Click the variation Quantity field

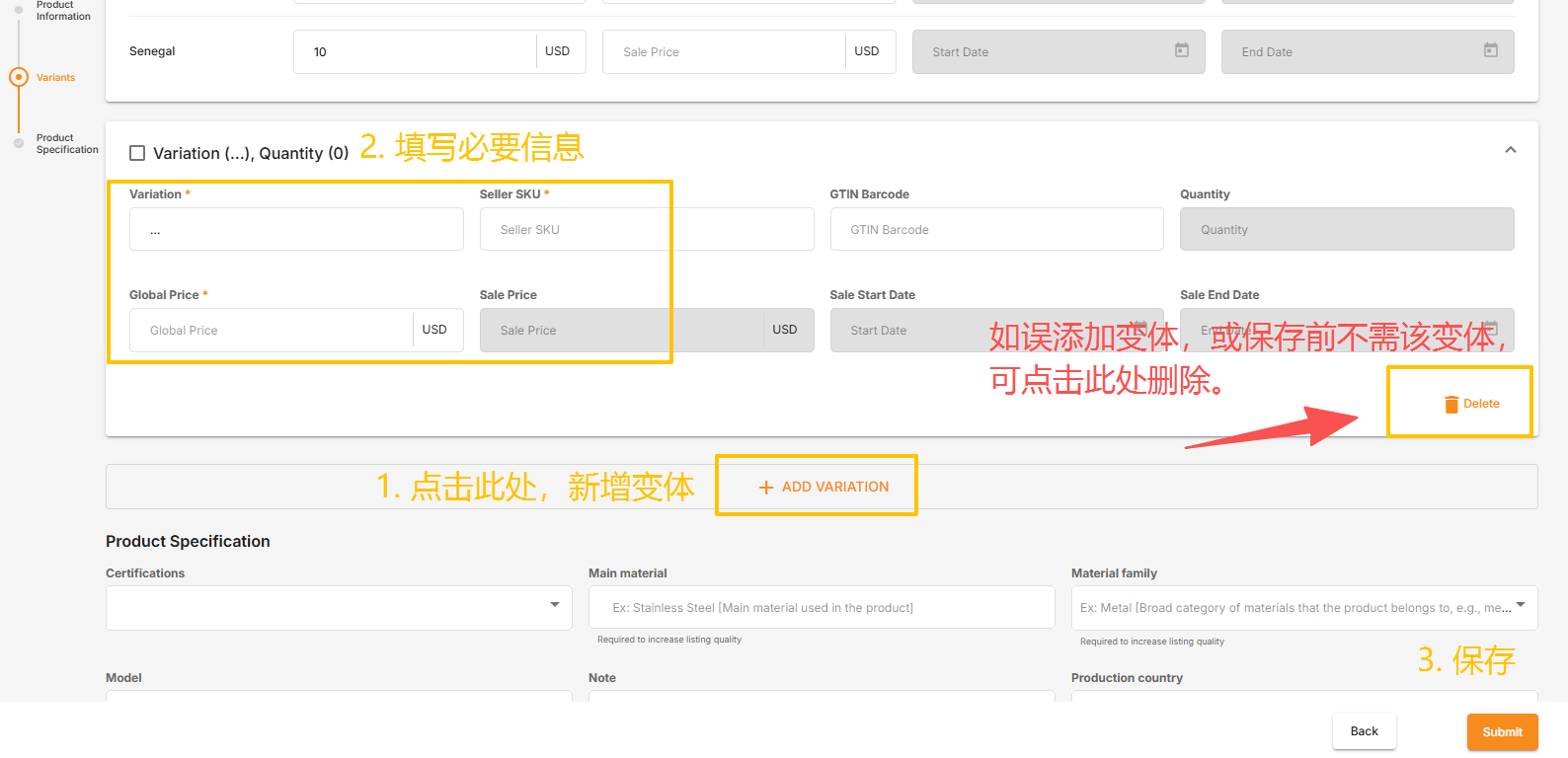pos(1347,229)
